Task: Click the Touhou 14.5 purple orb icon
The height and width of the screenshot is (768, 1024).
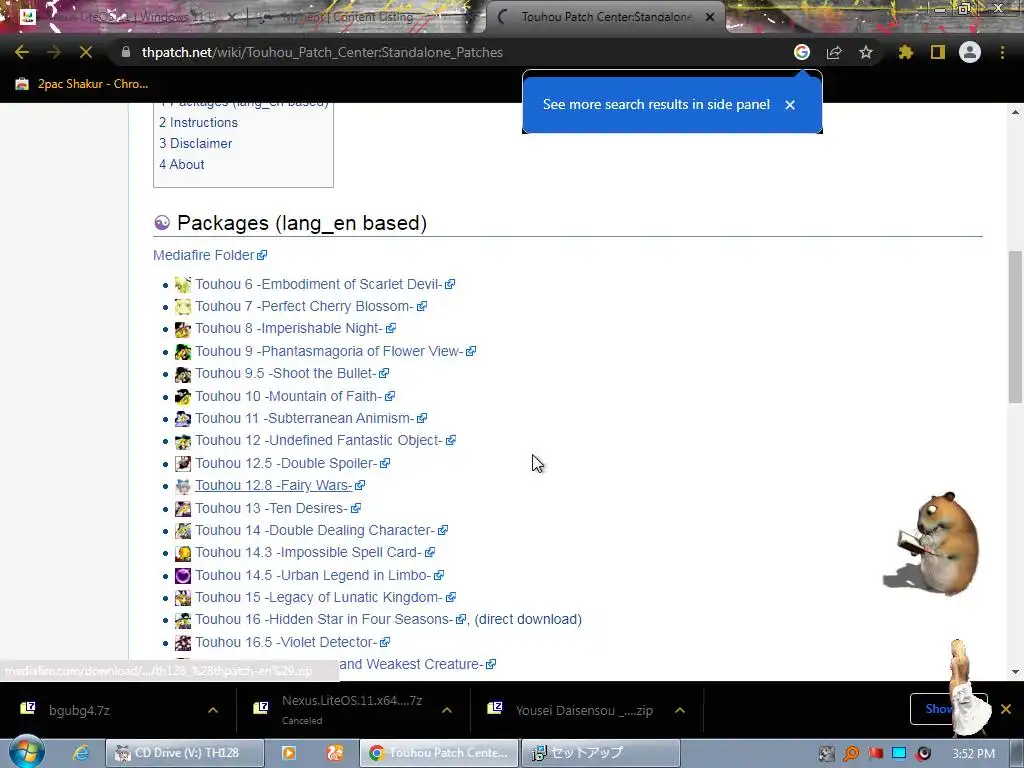Action: pos(183,575)
